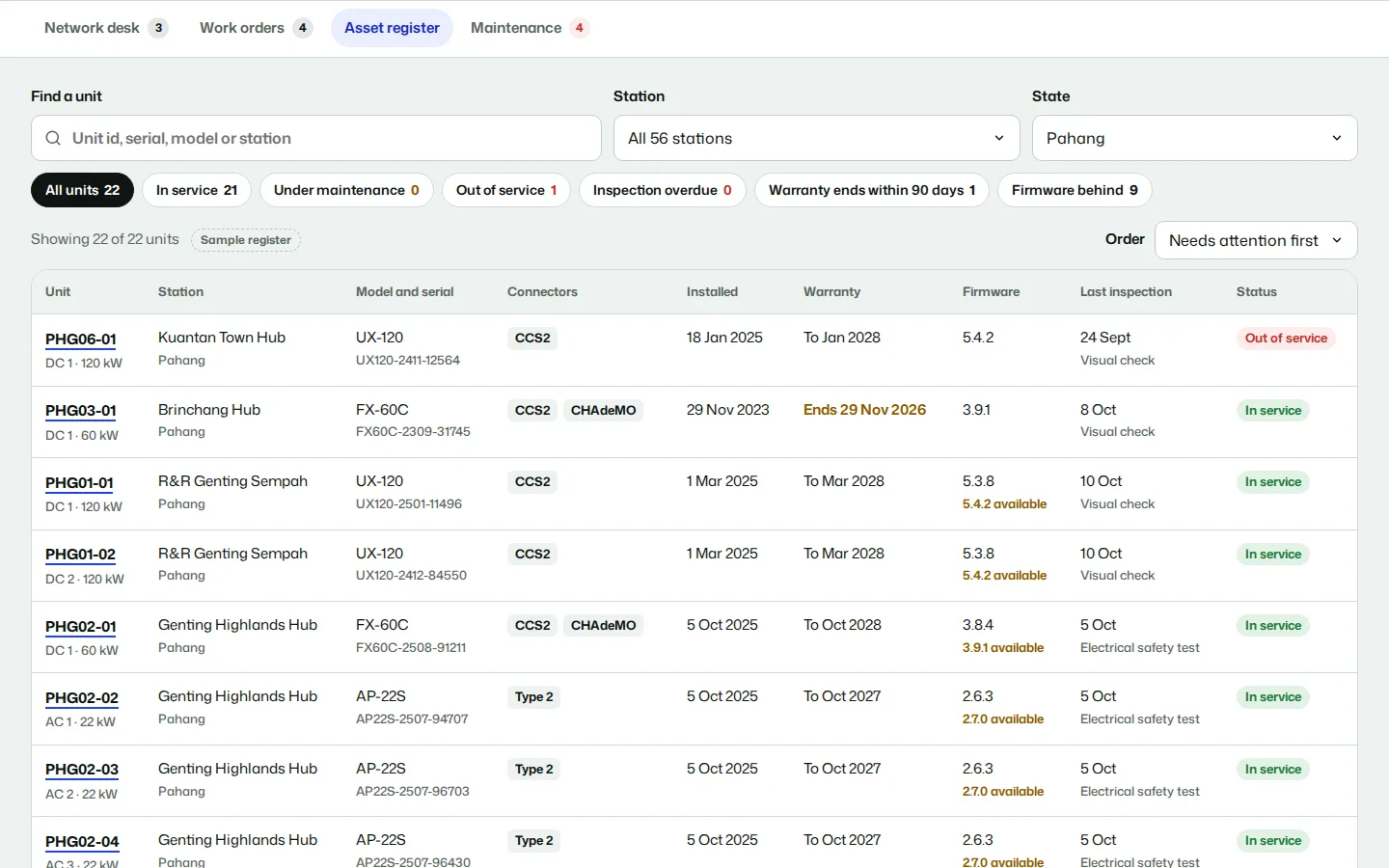Open unit PHG06-01 details link
The image size is (1389, 868).
[81, 339]
